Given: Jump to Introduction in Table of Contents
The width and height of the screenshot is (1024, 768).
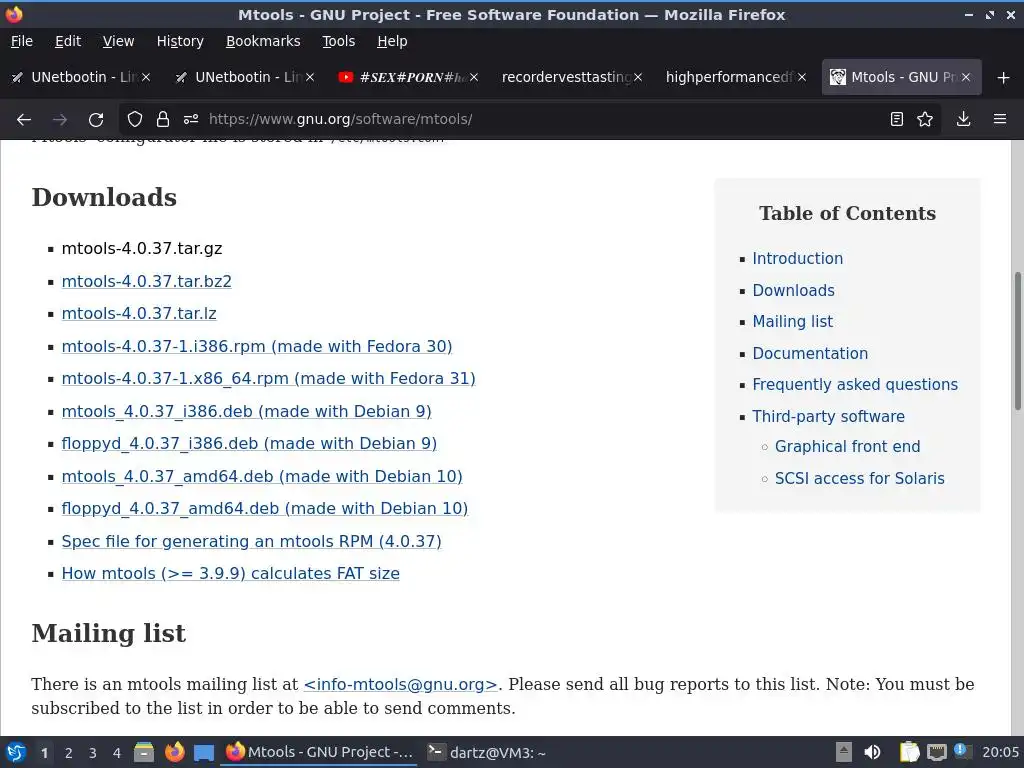Looking at the screenshot, I should [797, 259].
